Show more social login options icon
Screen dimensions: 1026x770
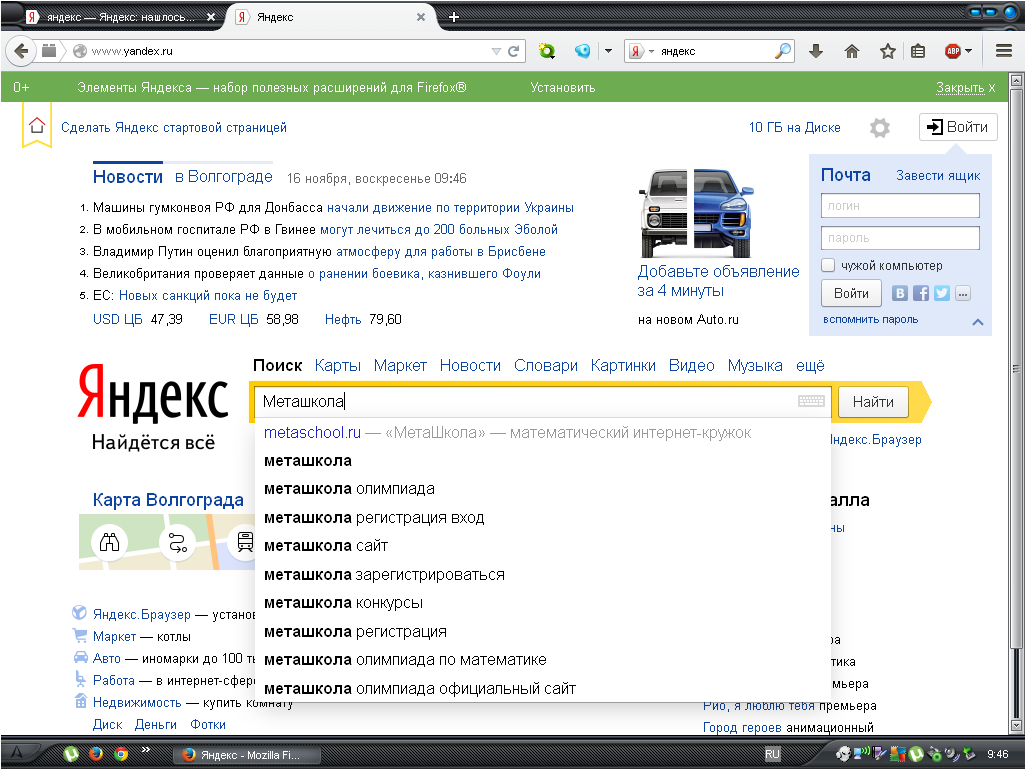[x=963, y=293]
